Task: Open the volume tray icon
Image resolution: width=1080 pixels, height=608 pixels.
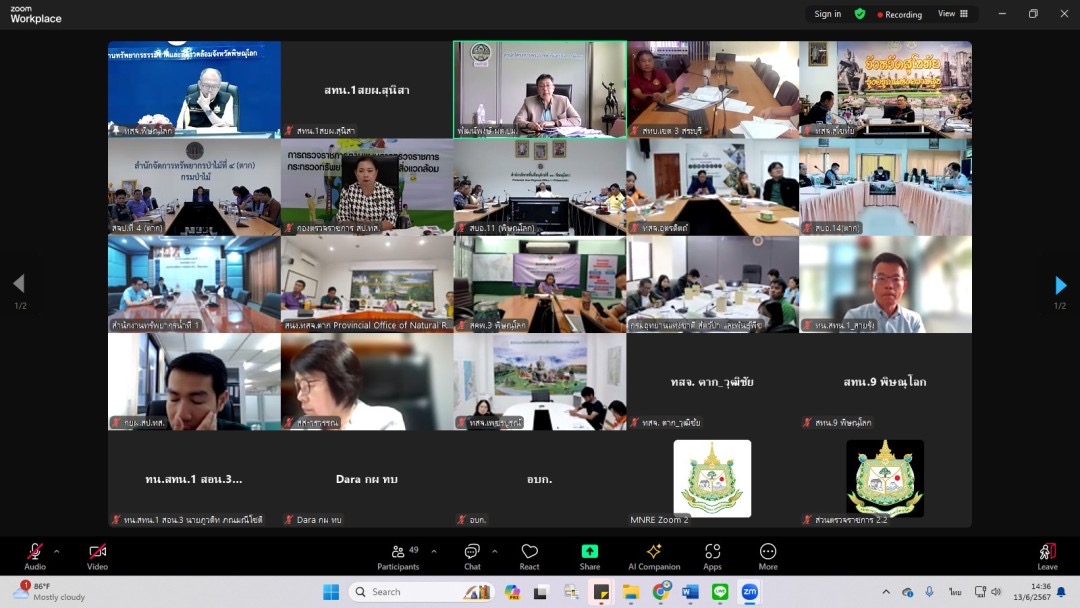Action: pyautogui.click(x=996, y=592)
